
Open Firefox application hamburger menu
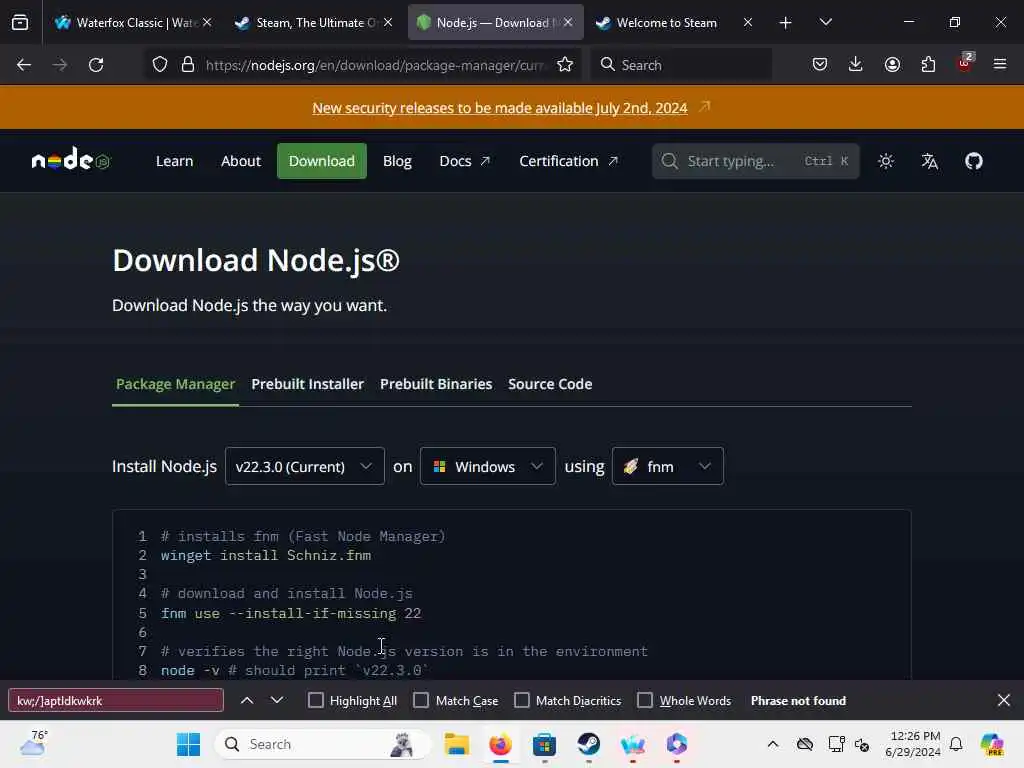click(1000, 65)
